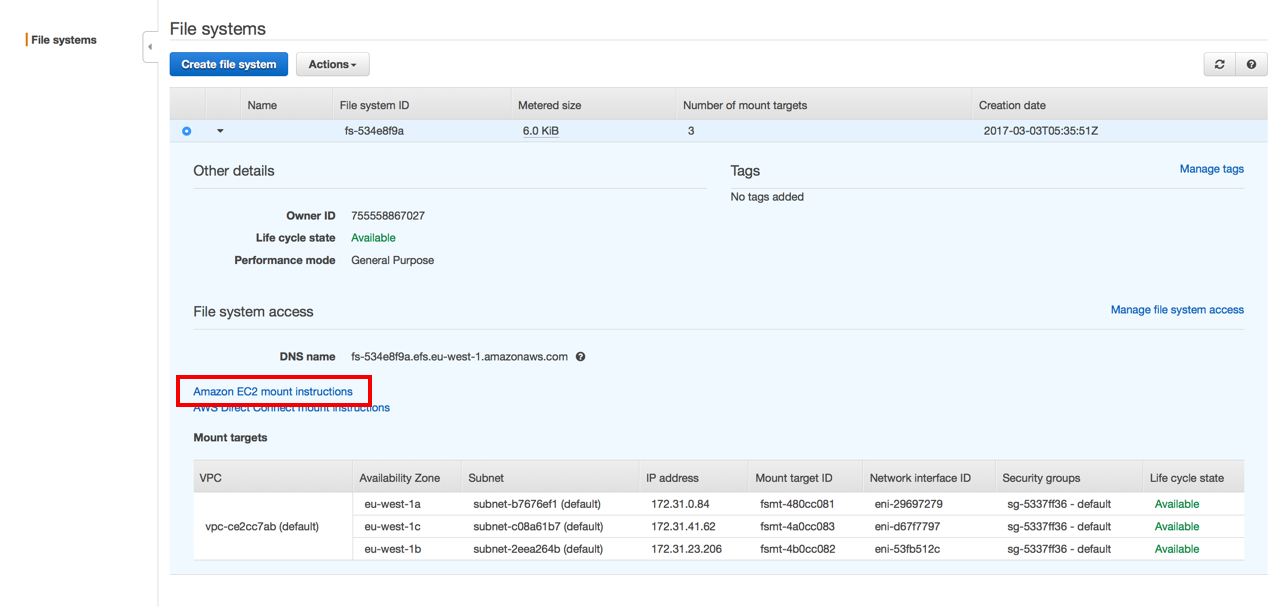Collapse the left sidebar arrow handle
The height and width of the screenshot is (614, 1279).
[150, 47]
